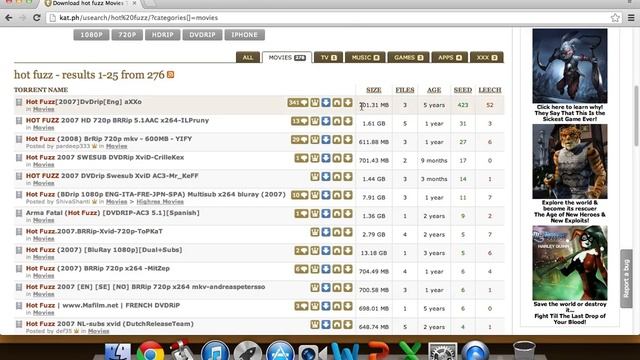Open Hot Fuzz (2008) BrRip YIFY torrent link

[109, 139]
